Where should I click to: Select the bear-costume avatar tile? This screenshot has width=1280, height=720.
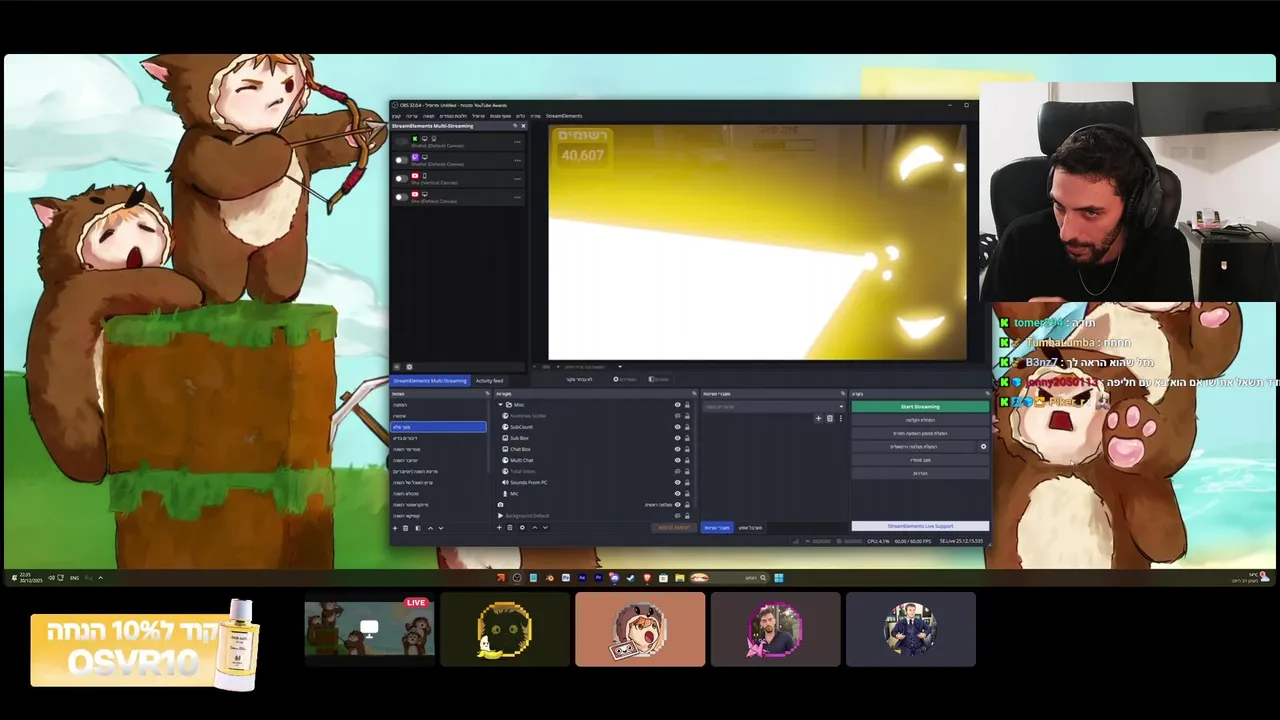coord(640,629)
